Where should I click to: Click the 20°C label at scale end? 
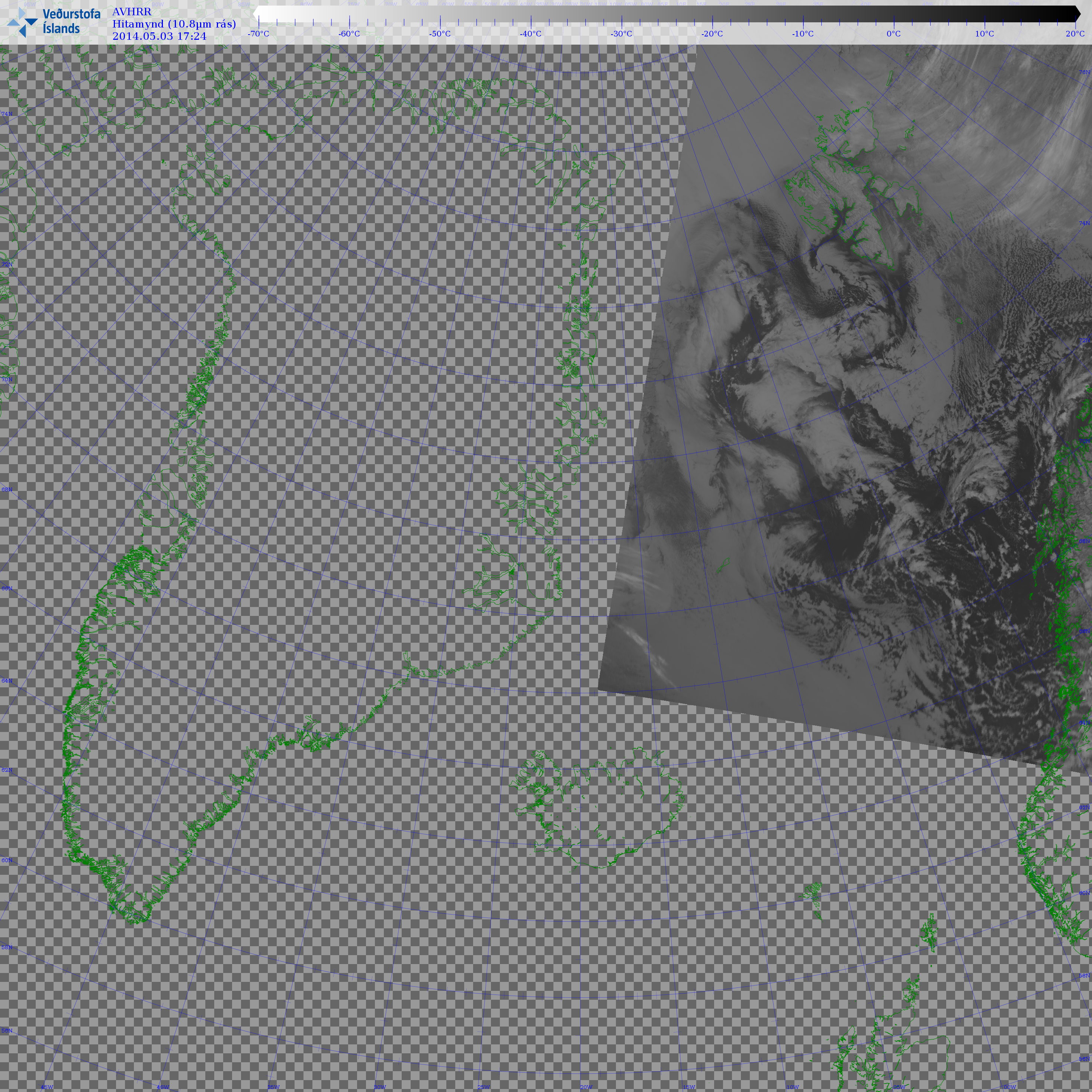point(1075,34)
